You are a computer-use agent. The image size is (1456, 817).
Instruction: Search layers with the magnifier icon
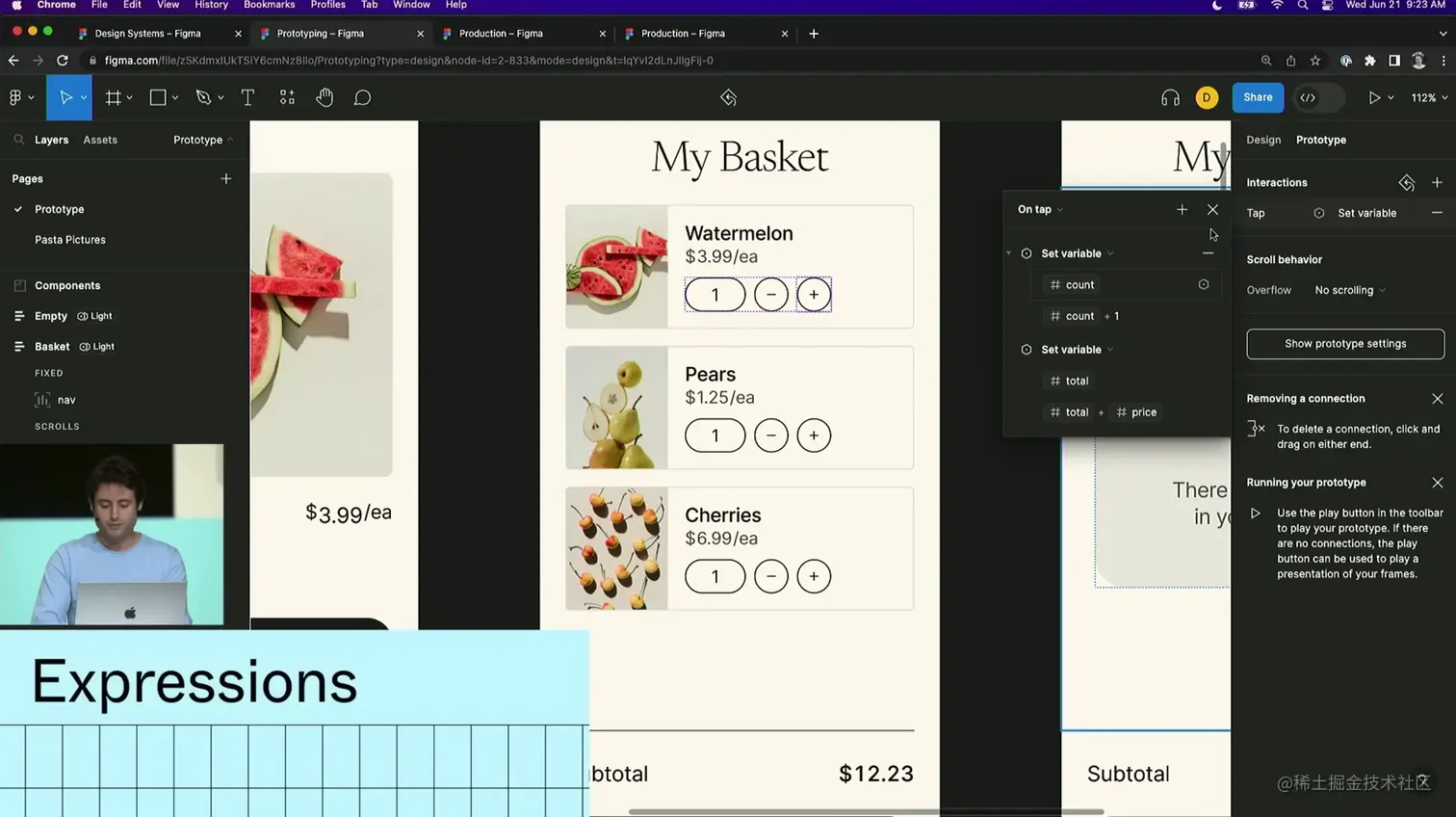19,140
